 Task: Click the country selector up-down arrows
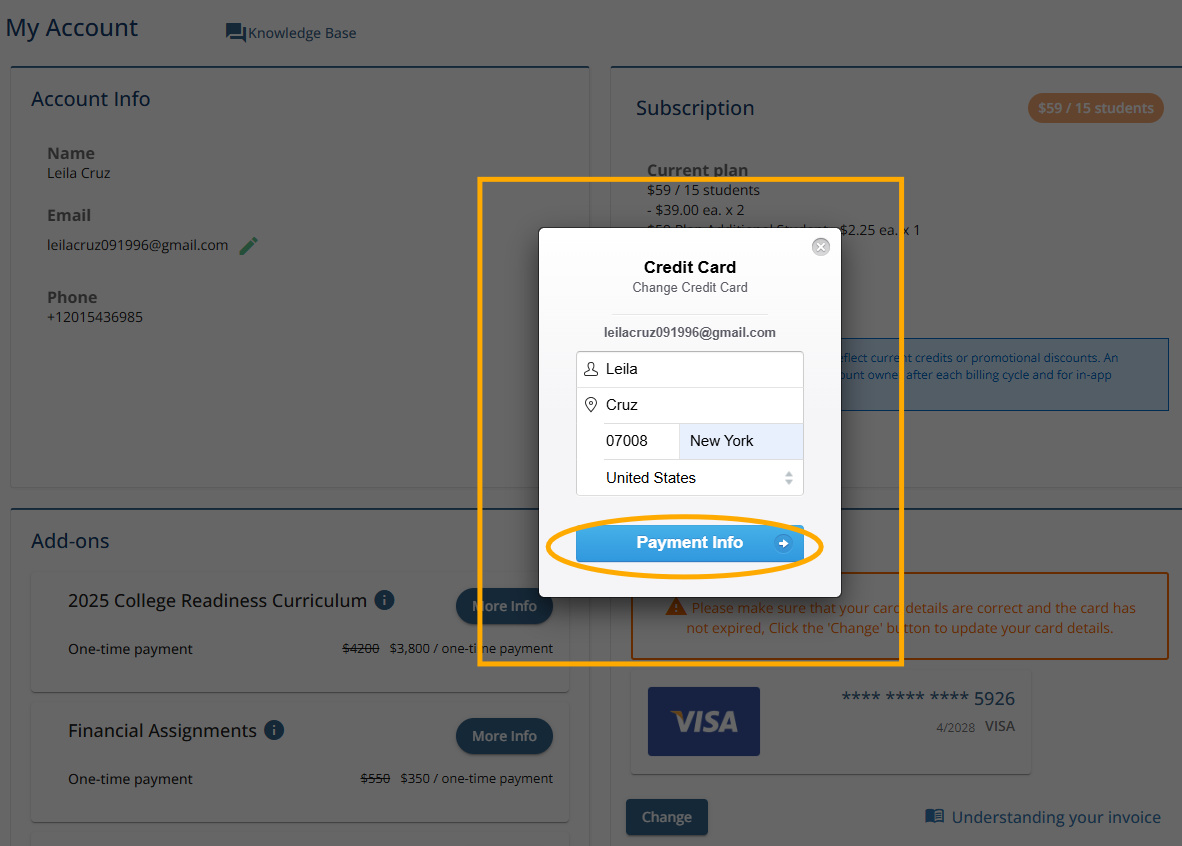[789, 478]
